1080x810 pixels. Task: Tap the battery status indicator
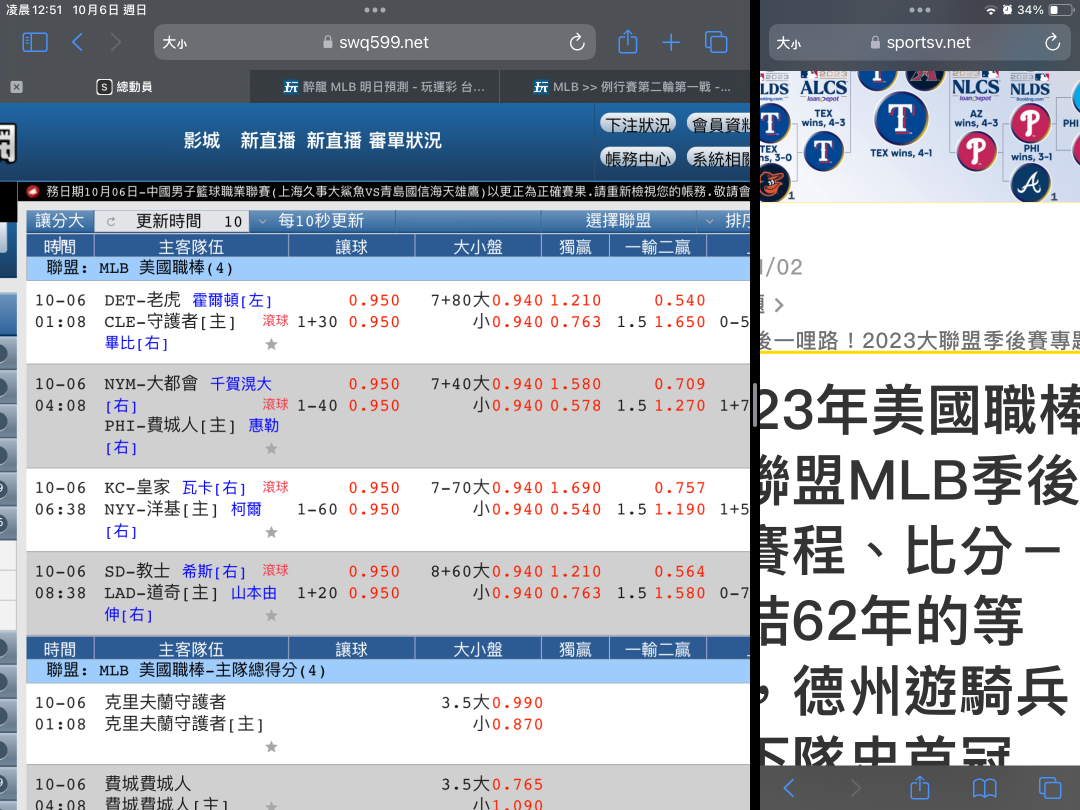click(x=1059, y=10)
